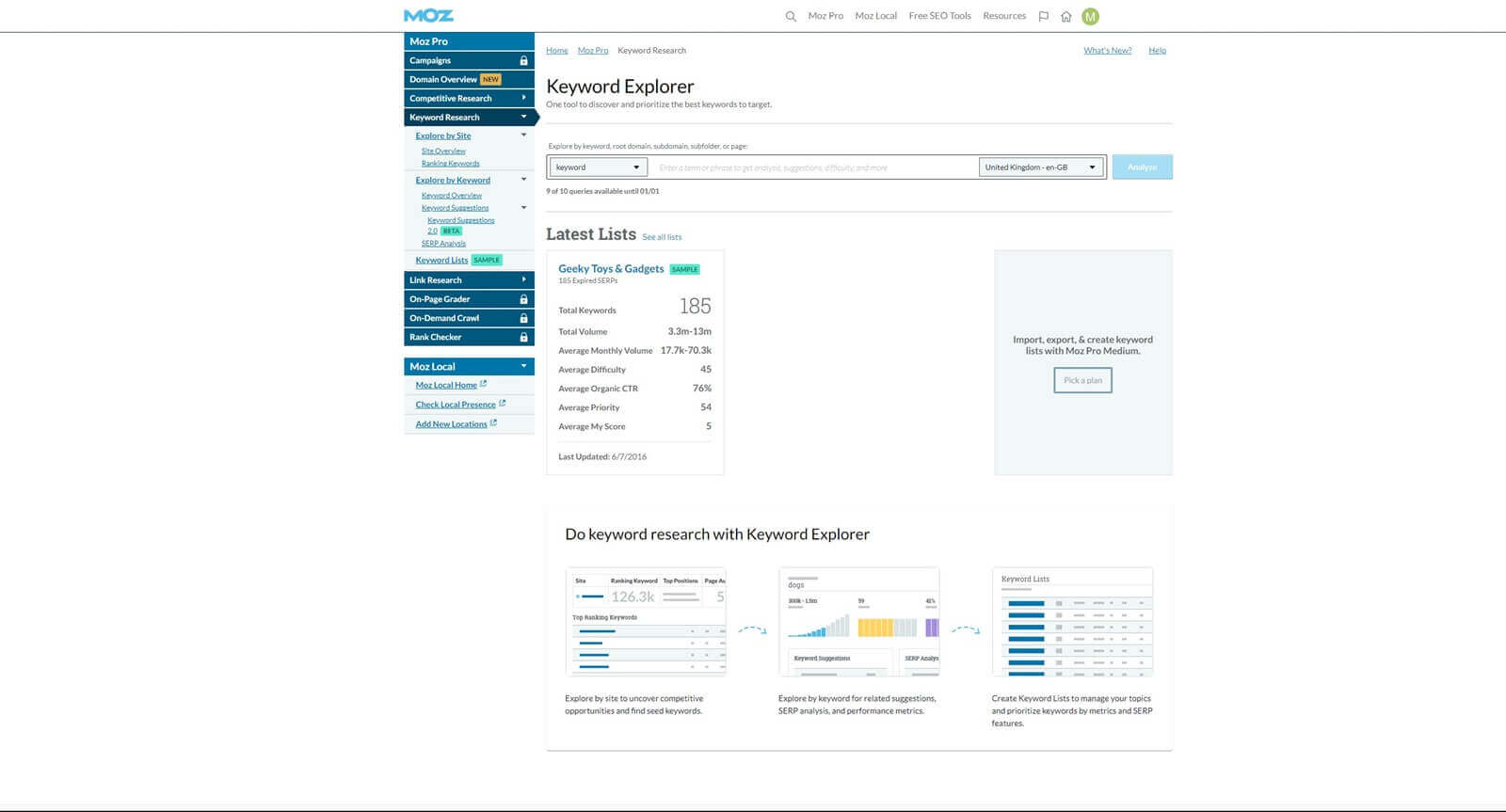Image resolution: width=1506 pixels, height=812 pixels.
Task: Click the Average Difficulty value 45
Action: [706, 370]
